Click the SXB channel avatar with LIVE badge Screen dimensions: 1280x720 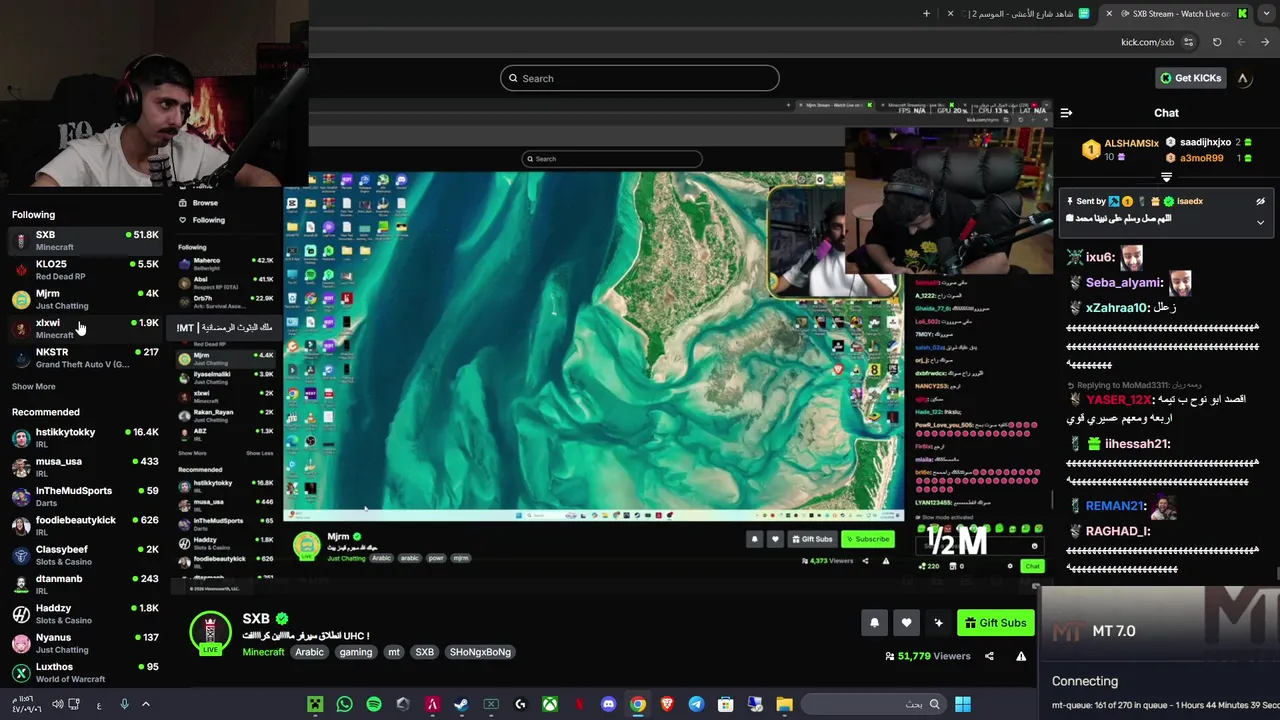pos(210,633)
